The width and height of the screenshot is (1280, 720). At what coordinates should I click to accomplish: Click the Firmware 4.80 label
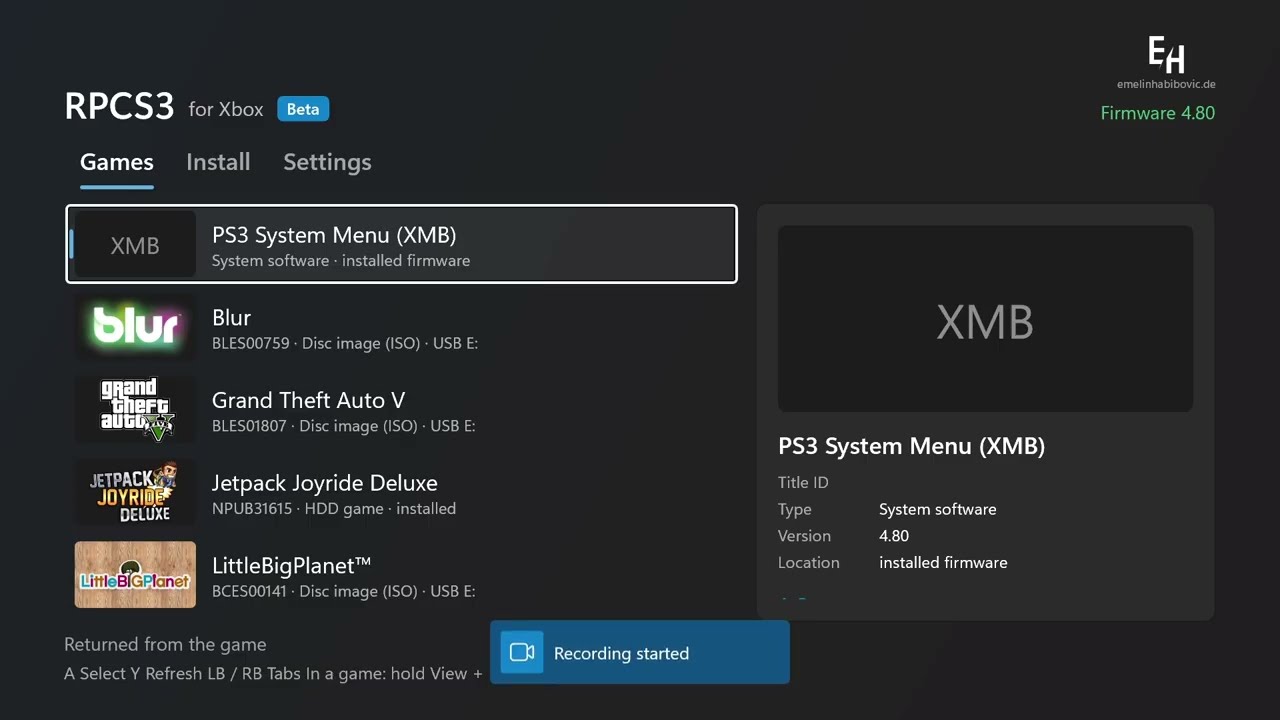point(1158,113)
